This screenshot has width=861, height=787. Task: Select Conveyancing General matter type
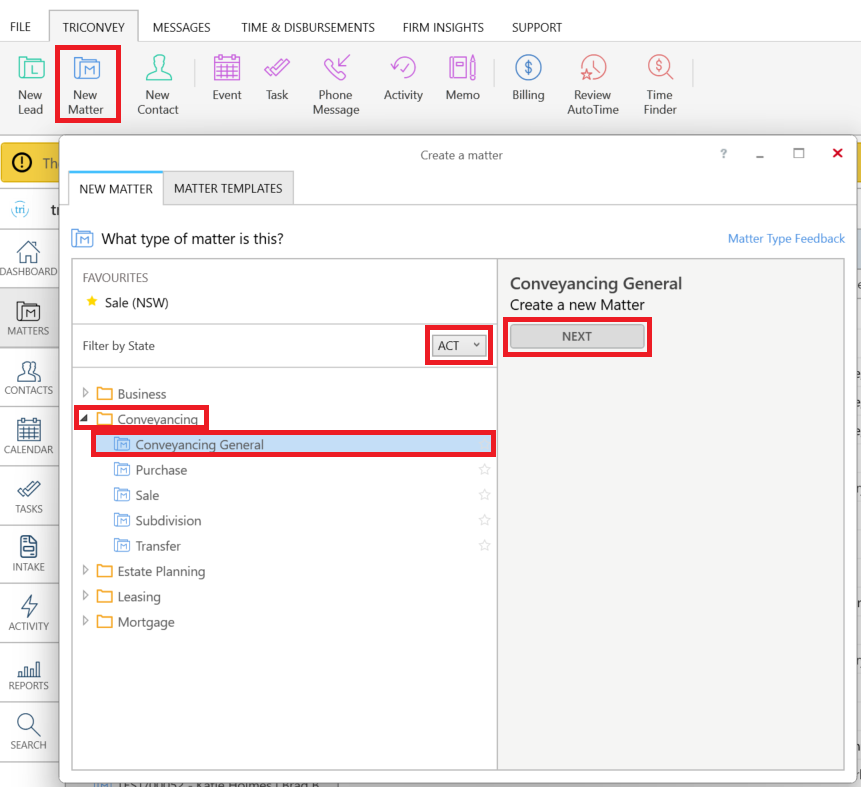click(294, 444)
